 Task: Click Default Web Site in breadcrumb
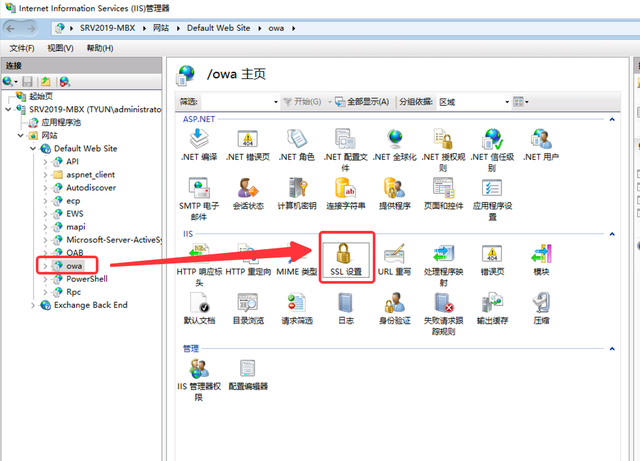[218, 28]
